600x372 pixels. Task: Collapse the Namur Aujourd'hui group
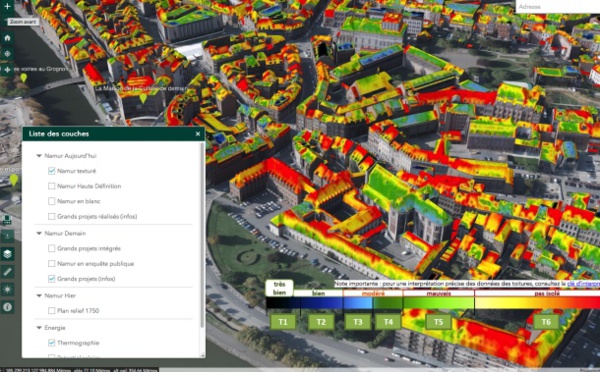[39, 156]
